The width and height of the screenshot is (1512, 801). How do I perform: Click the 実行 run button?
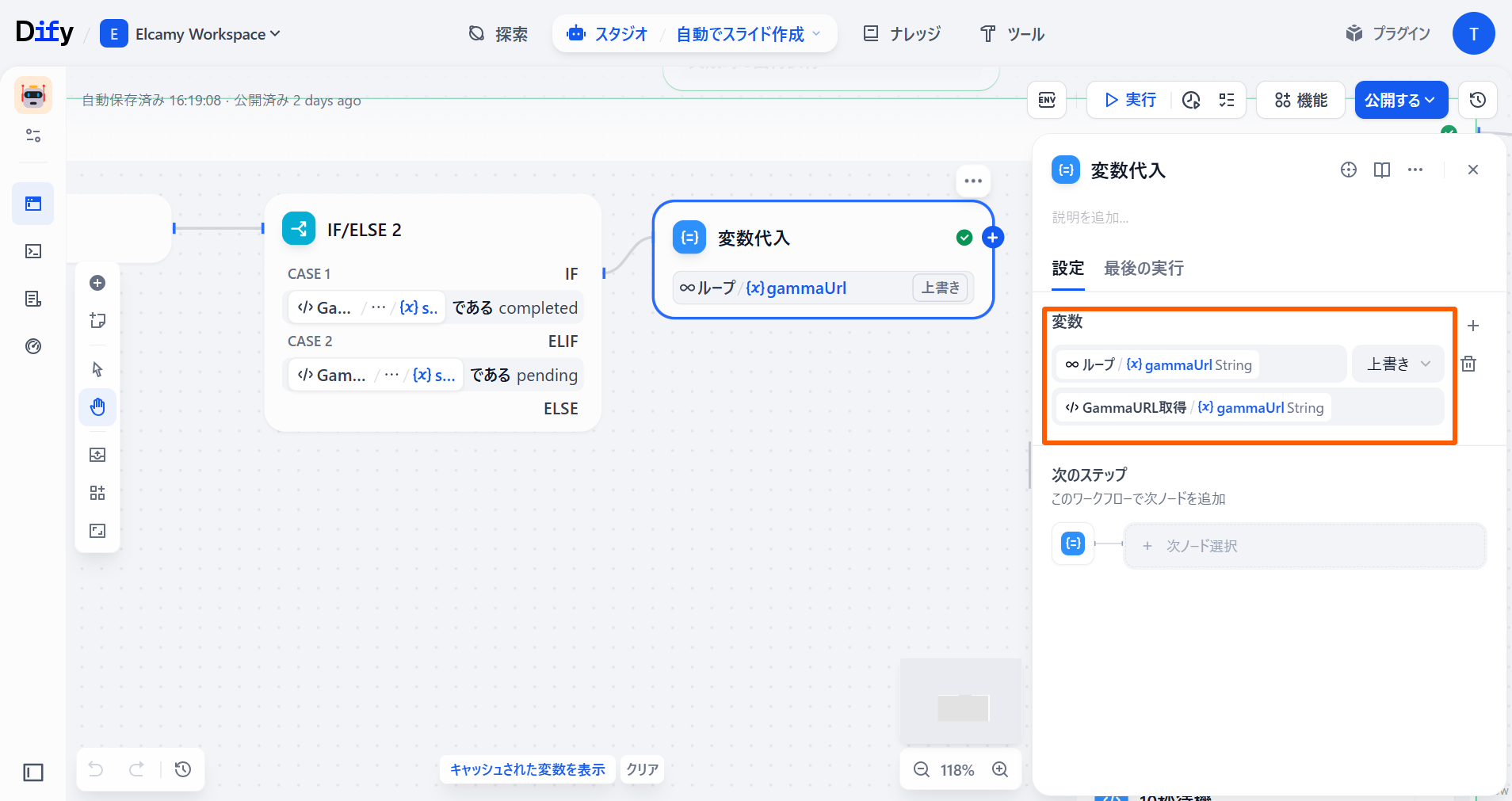tap(1130, 100)
